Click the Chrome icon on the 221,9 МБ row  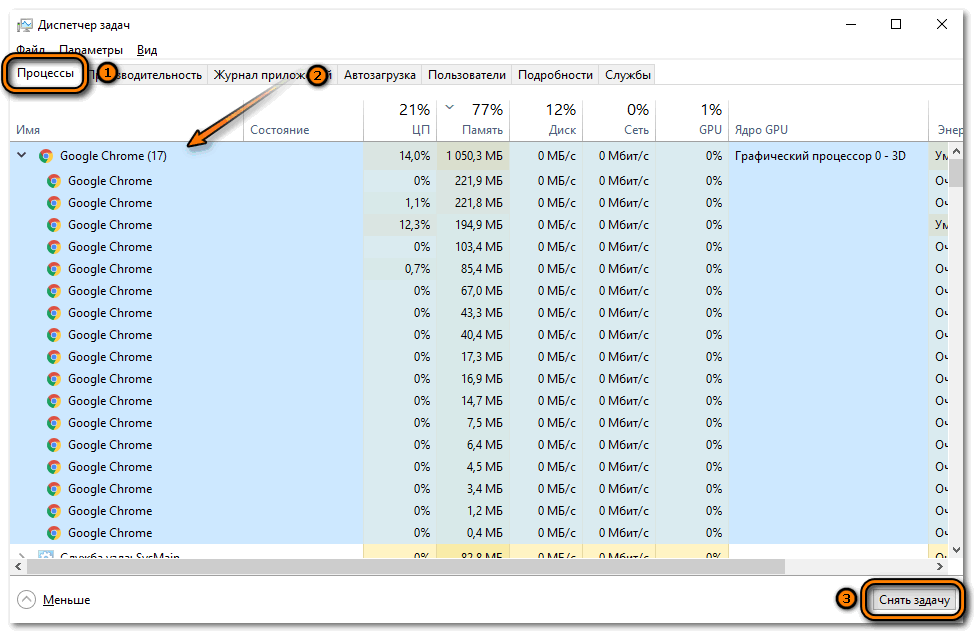(54, 181)
